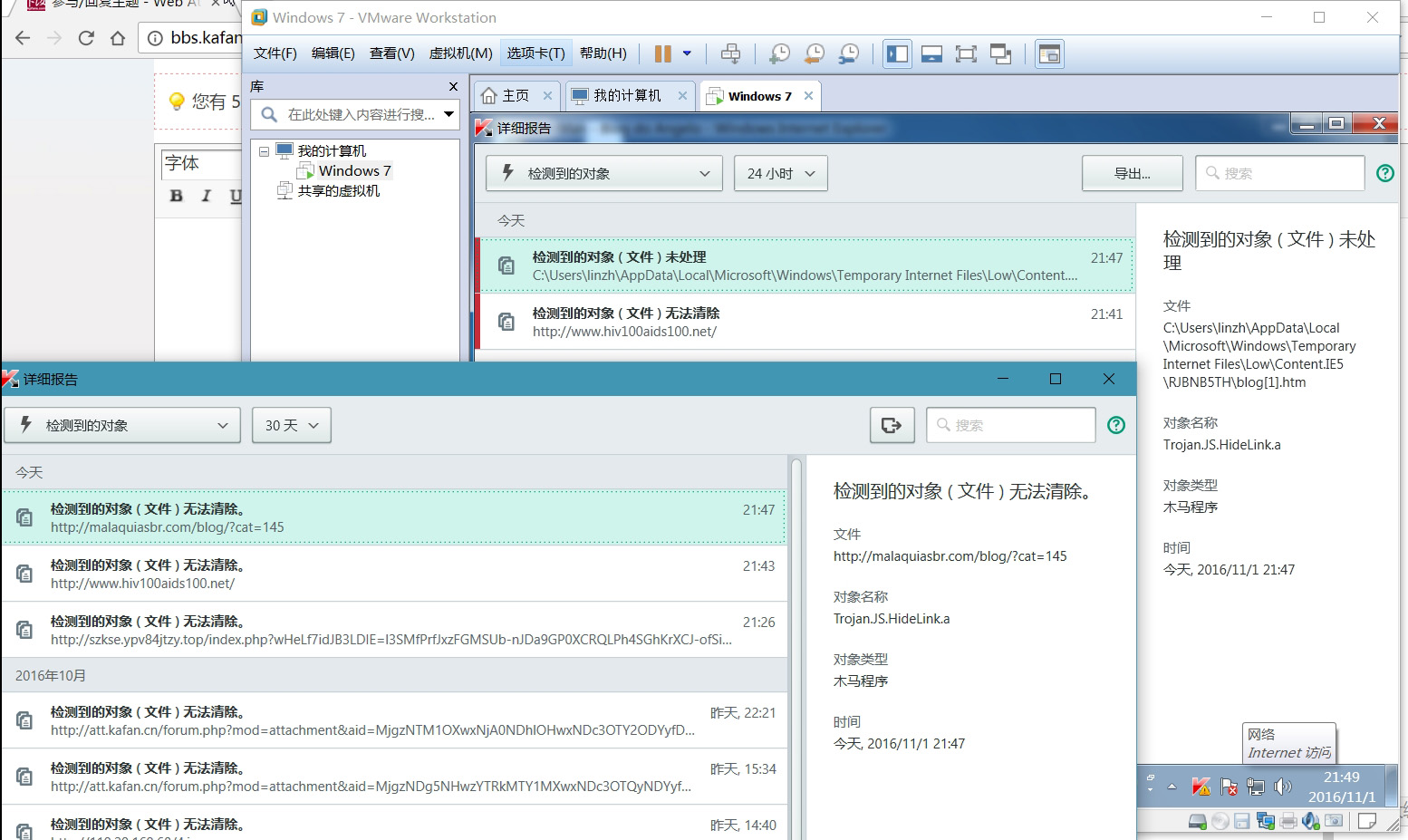Open the 编辑(E) menu

click(333, 53)
